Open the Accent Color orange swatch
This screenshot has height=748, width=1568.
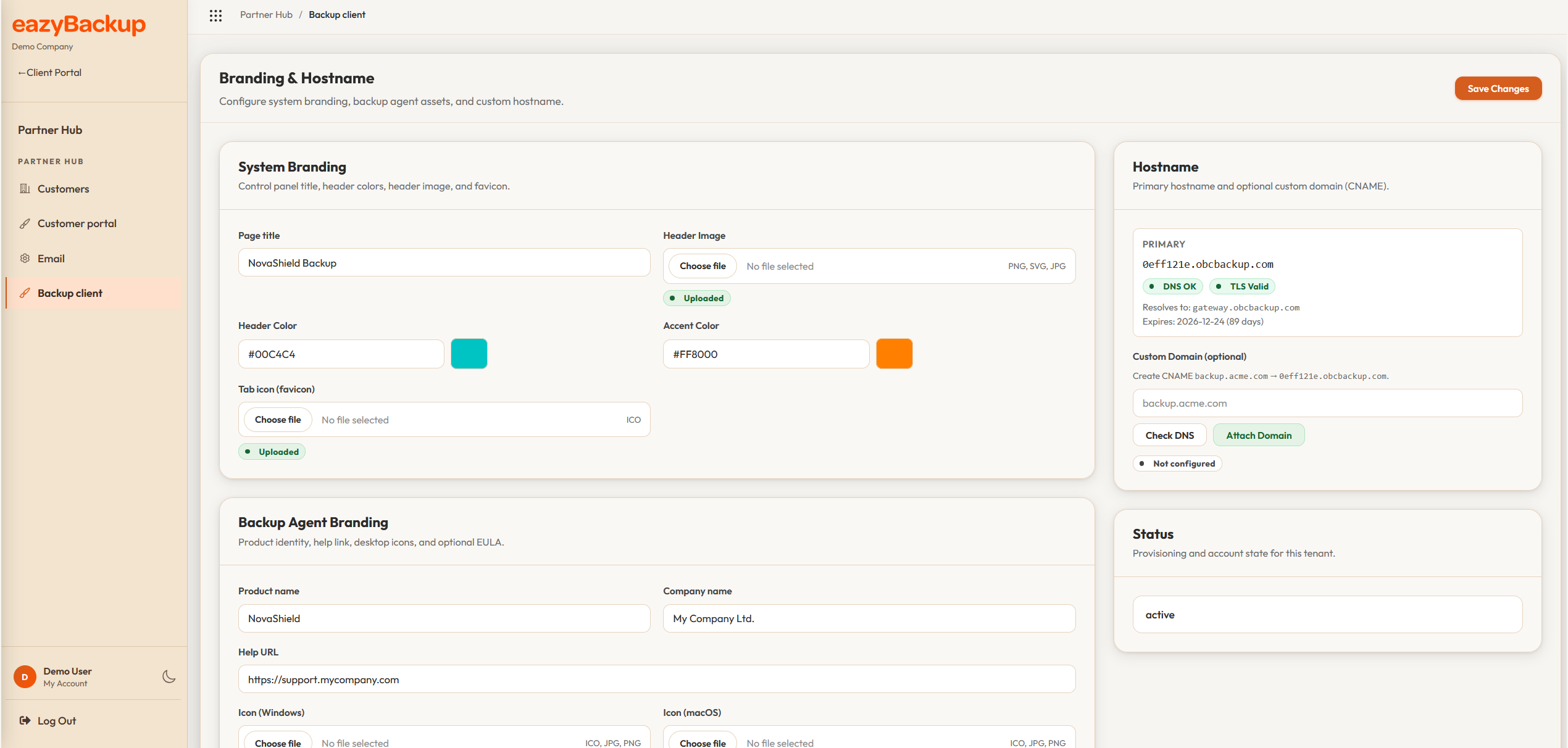point(895,354)
